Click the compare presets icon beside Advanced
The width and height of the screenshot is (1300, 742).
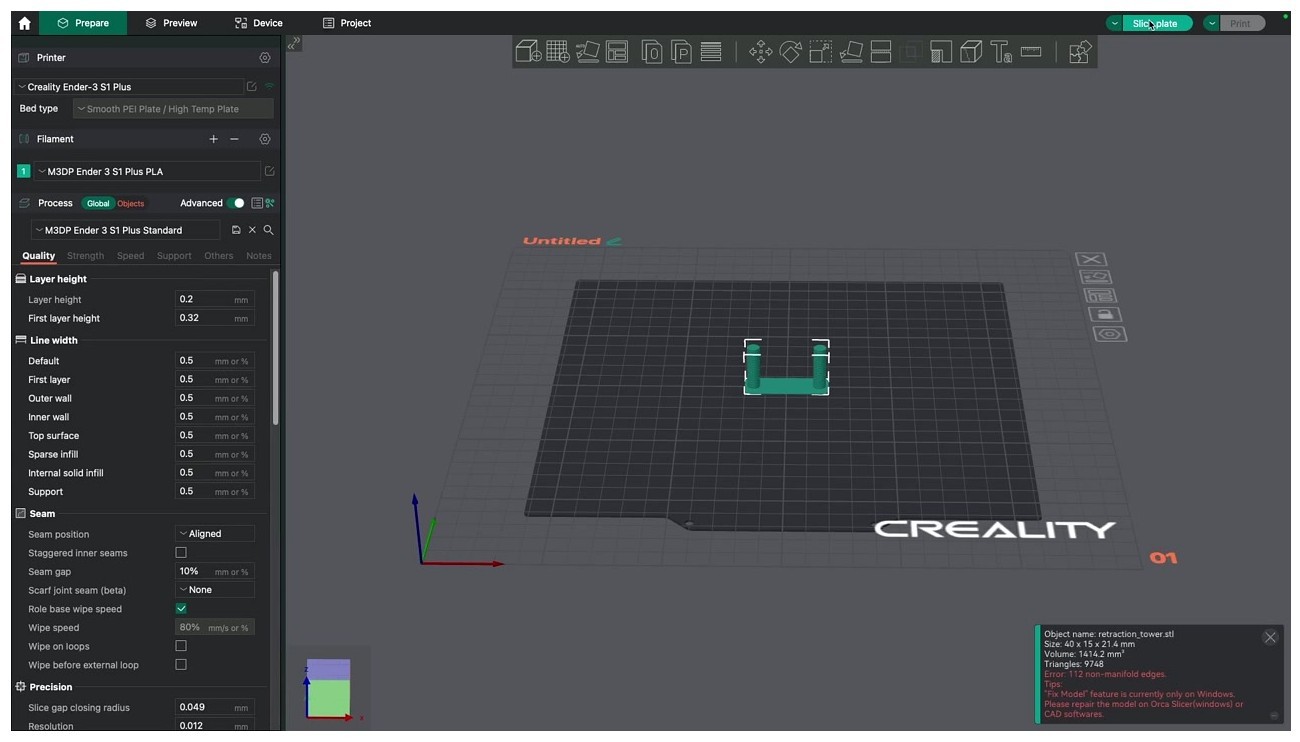point(270,203)
